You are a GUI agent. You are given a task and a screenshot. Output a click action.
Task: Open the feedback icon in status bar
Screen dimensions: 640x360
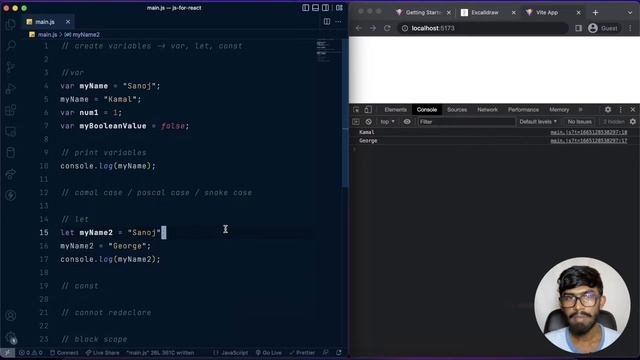pos(325,353)
